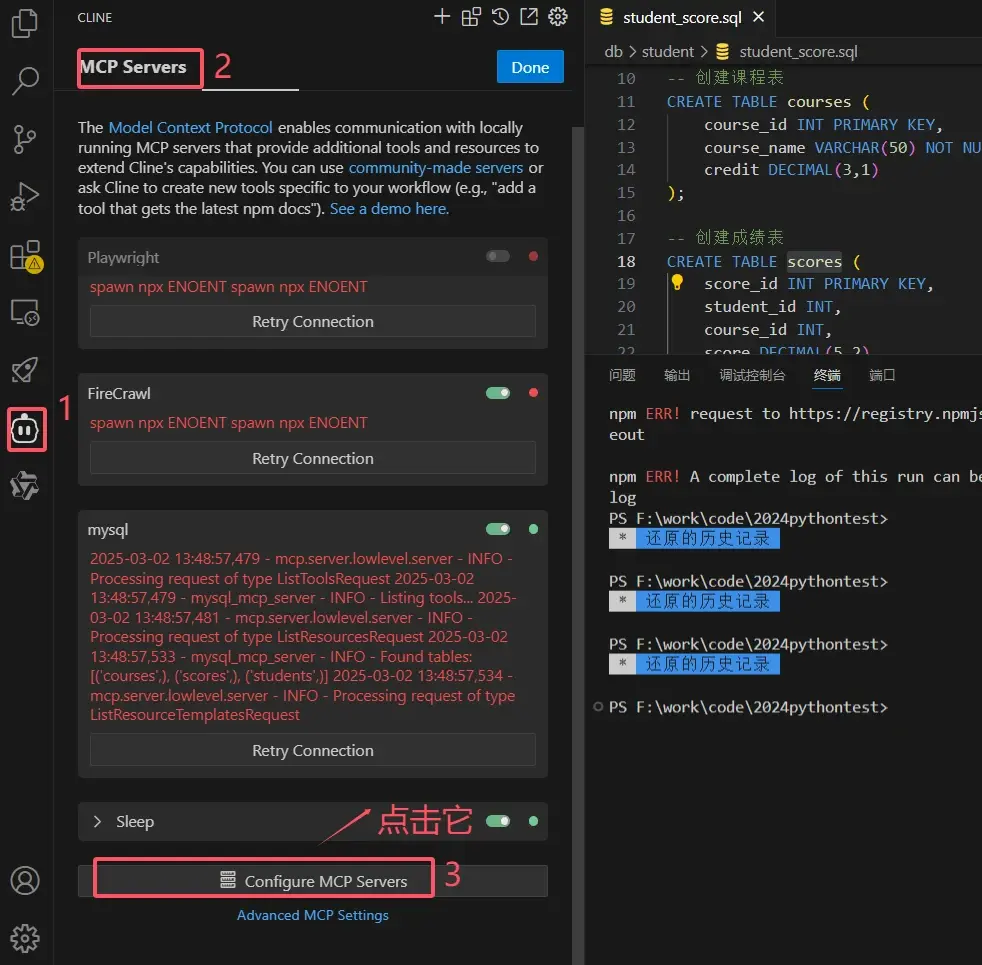982x965 pixels.
Task: Open Run and Debug view
Action: point(25,197)
